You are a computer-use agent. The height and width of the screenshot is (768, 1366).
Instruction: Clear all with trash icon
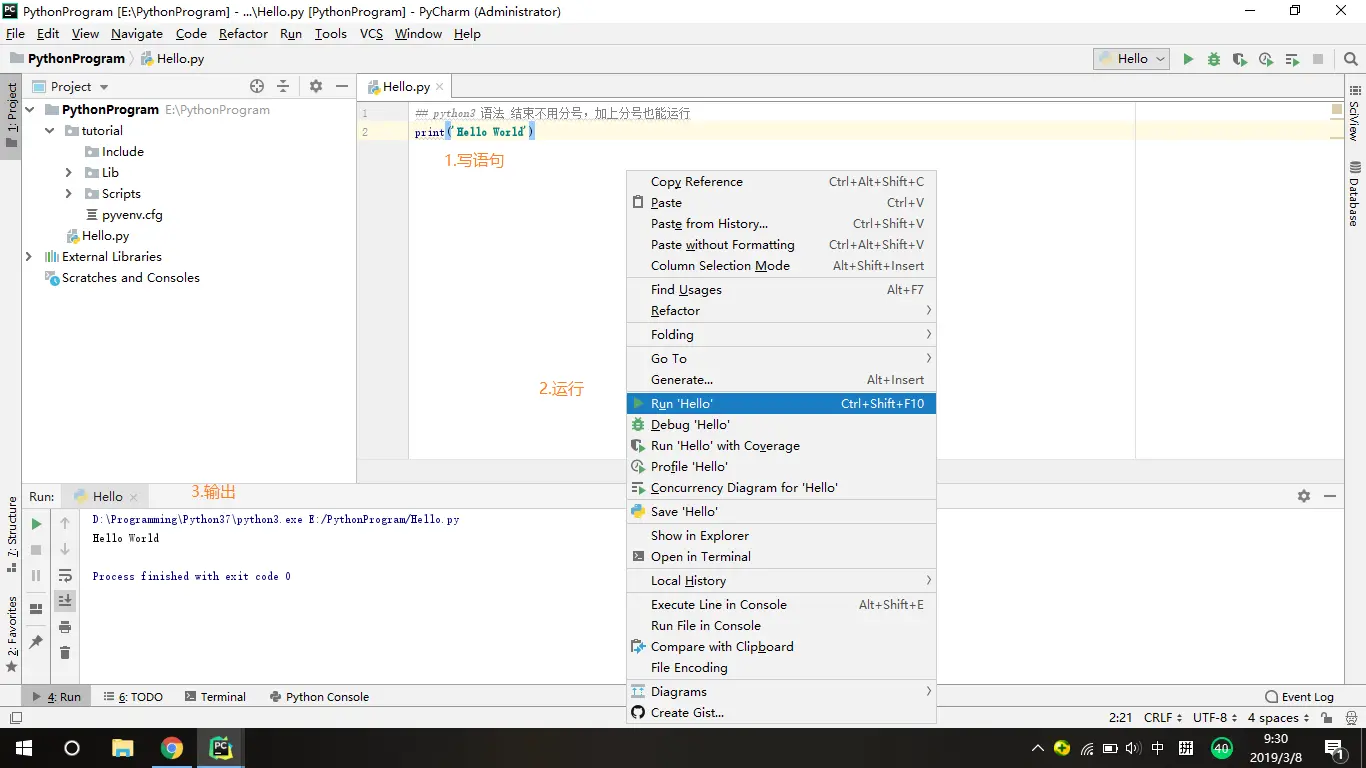[65, 653]
